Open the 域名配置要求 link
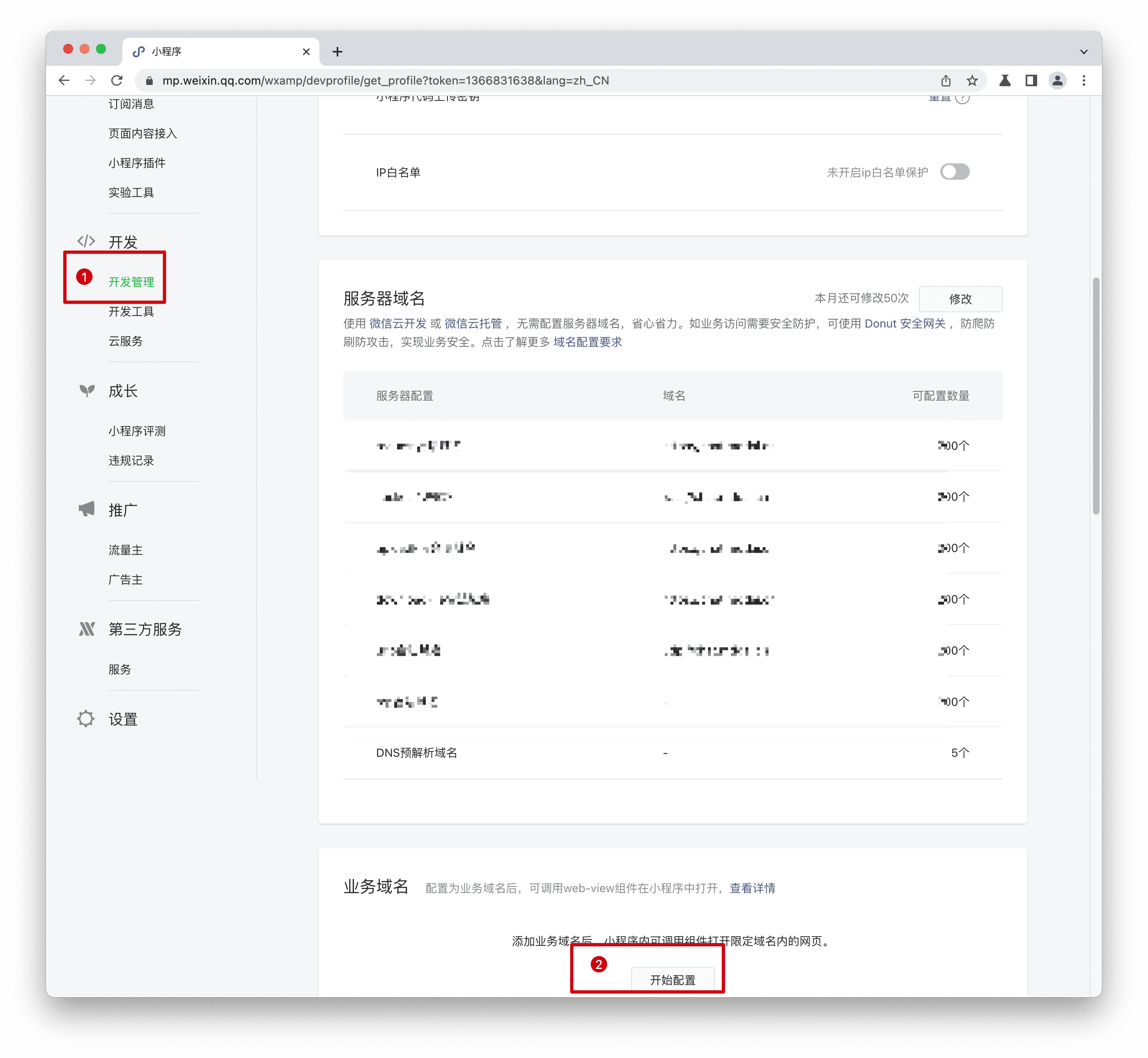Screen dimensions: 1148x1058 pos(587,342)
